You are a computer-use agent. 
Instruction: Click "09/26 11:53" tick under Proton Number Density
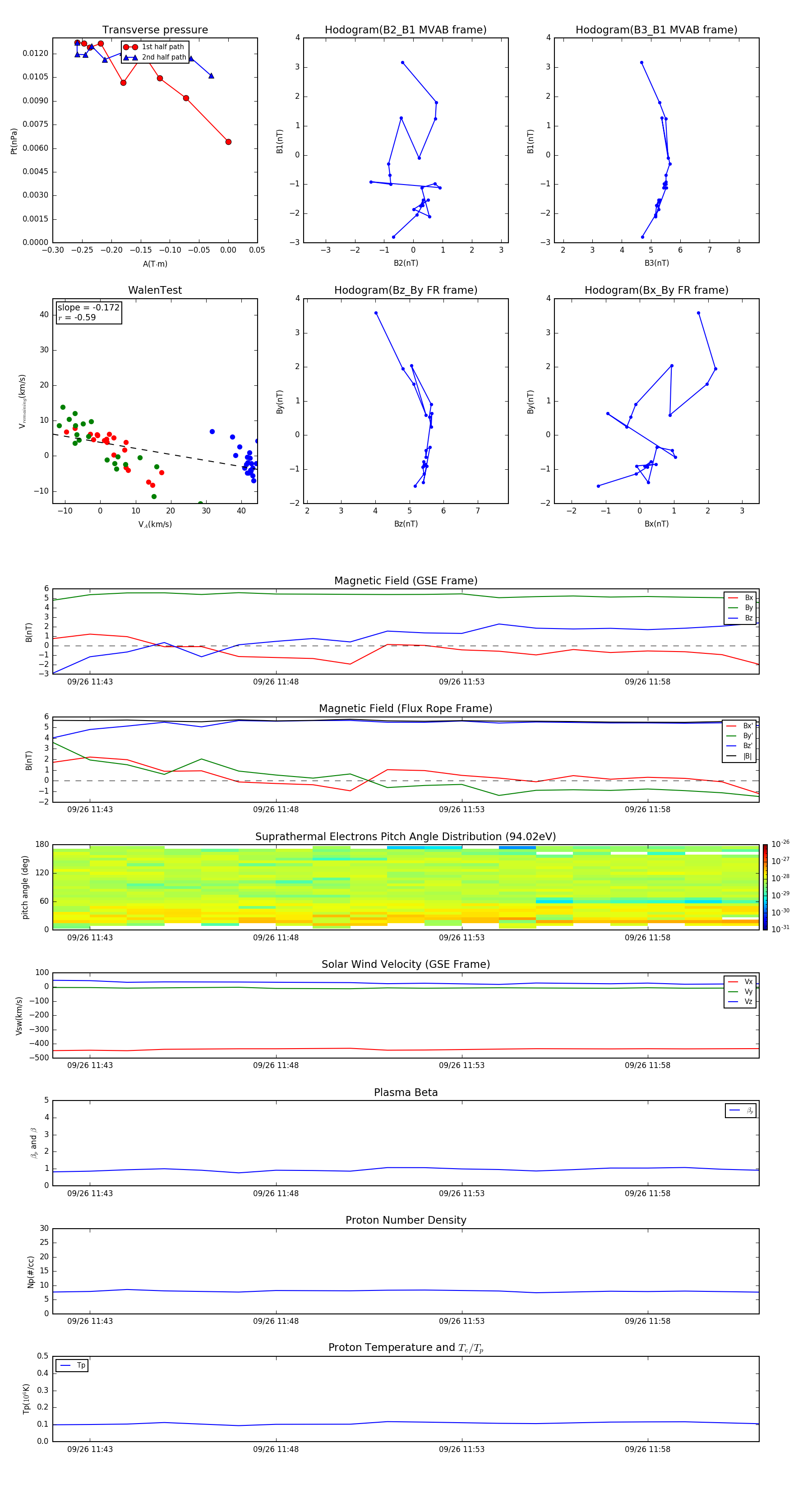462,1321
